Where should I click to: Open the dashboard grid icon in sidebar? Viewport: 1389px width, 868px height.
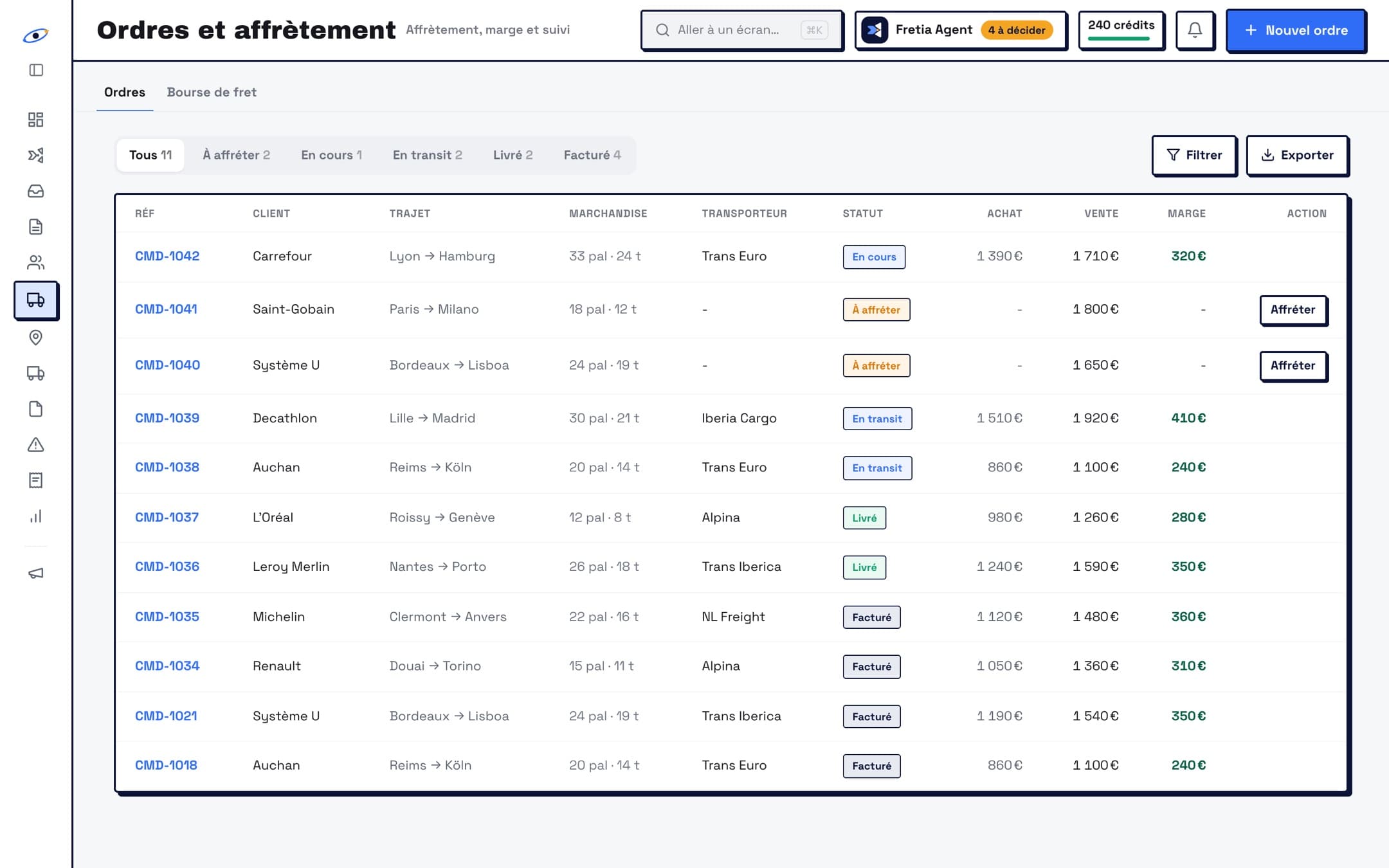pyautogui.click(x=36, y=120)
